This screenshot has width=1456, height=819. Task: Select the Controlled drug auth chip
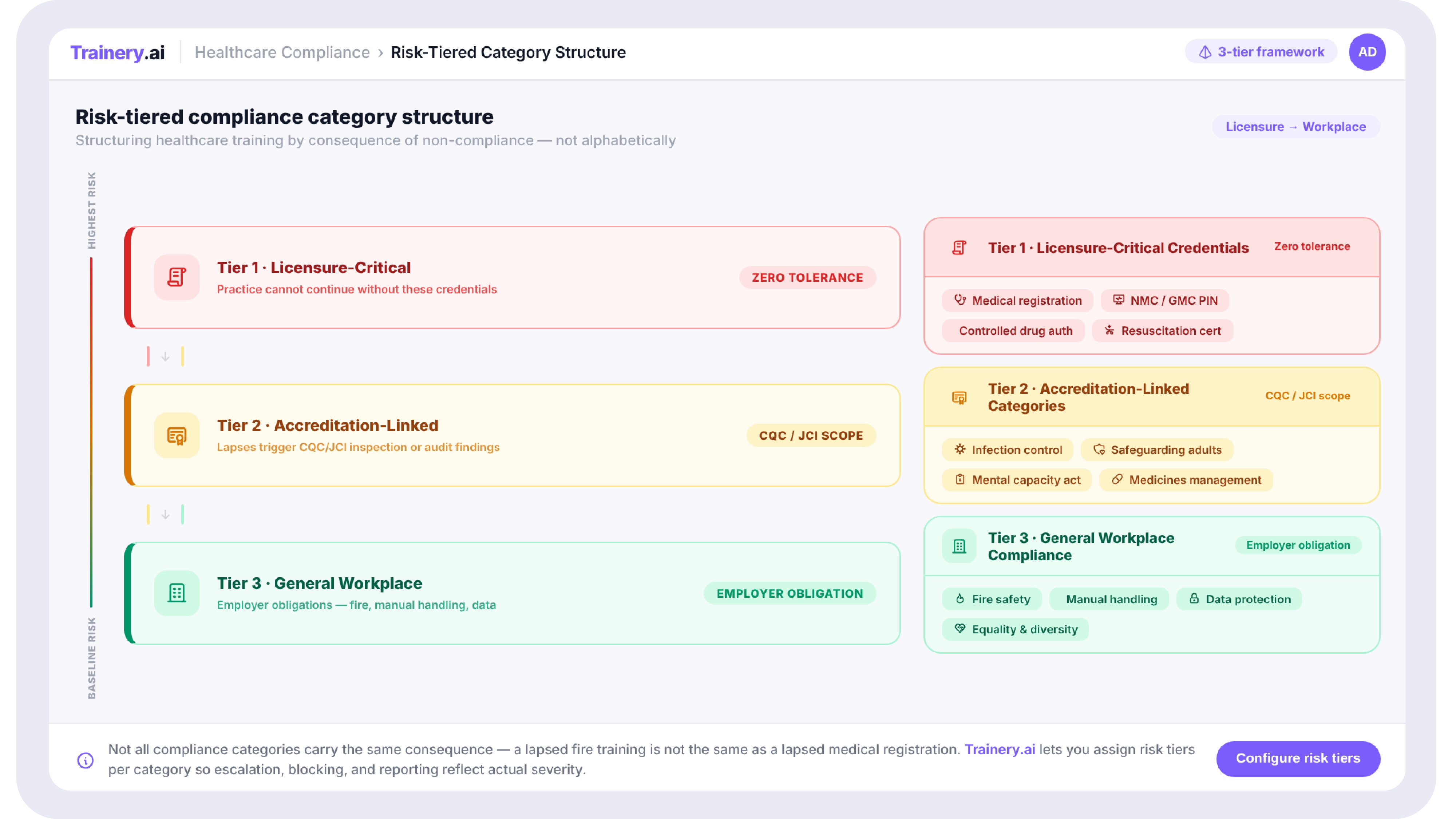(x=1013, y=331)
